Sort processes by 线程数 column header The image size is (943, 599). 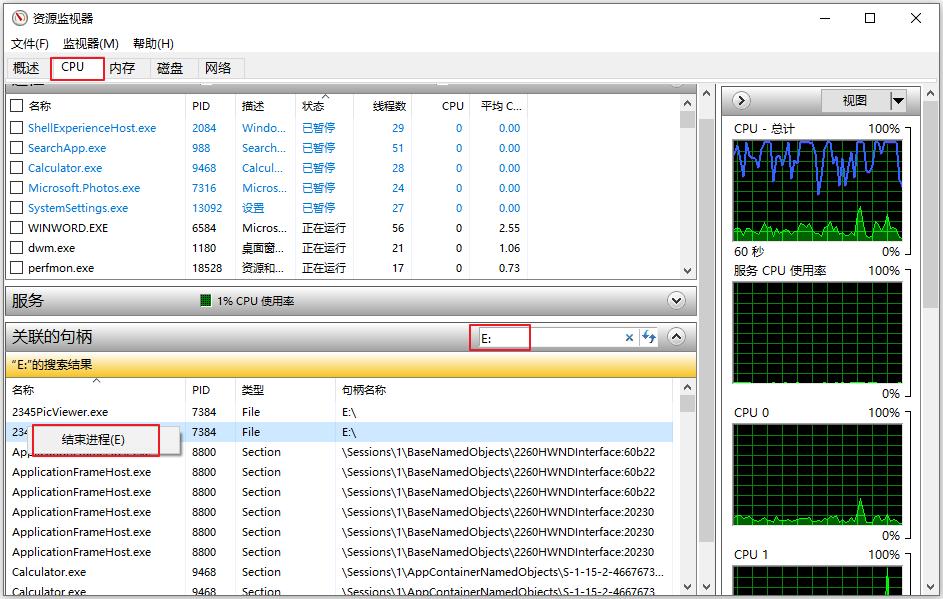pyautogui.click(x=389, y=106)
